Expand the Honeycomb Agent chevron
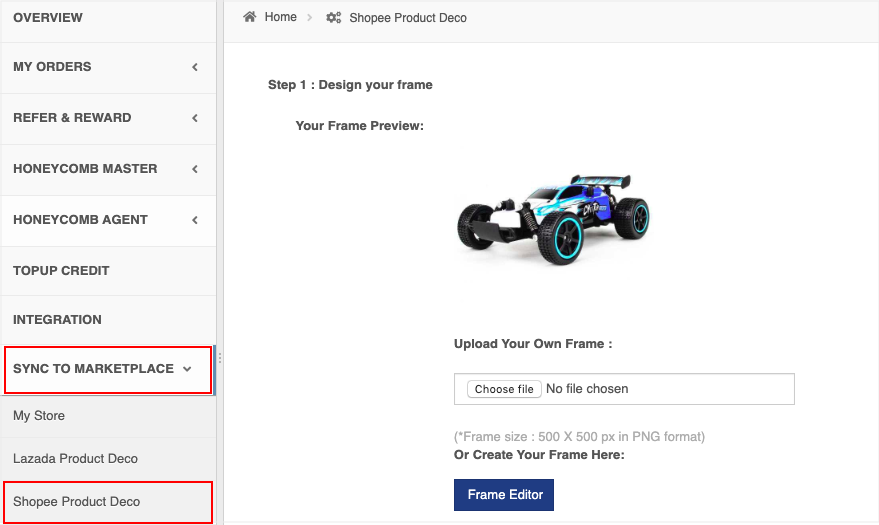879x525 pixels. [195, 220]
